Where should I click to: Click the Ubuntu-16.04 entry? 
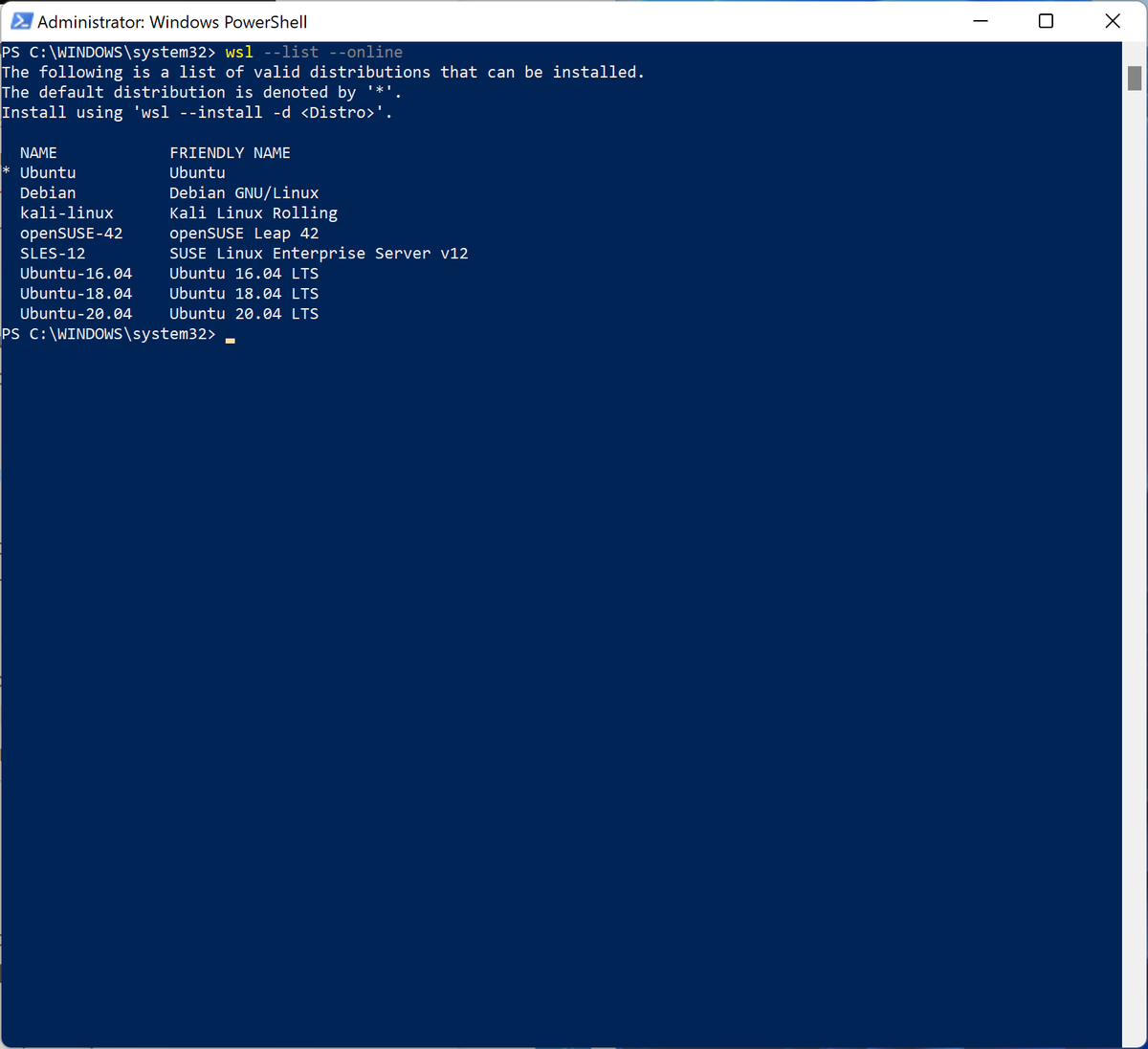[76, 273]
